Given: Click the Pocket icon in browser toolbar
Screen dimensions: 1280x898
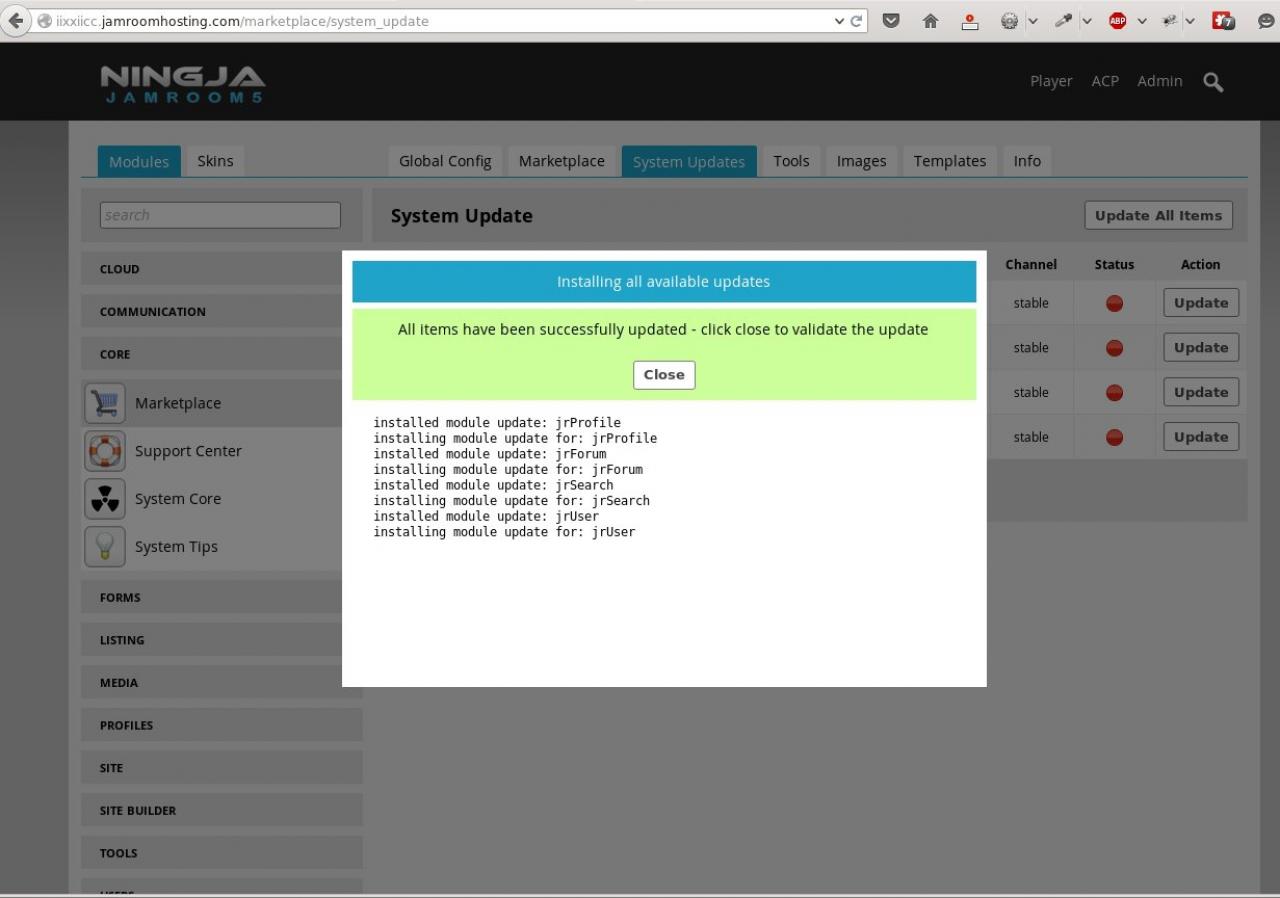Looking at the screenshot, I should (x=890, y=21).
